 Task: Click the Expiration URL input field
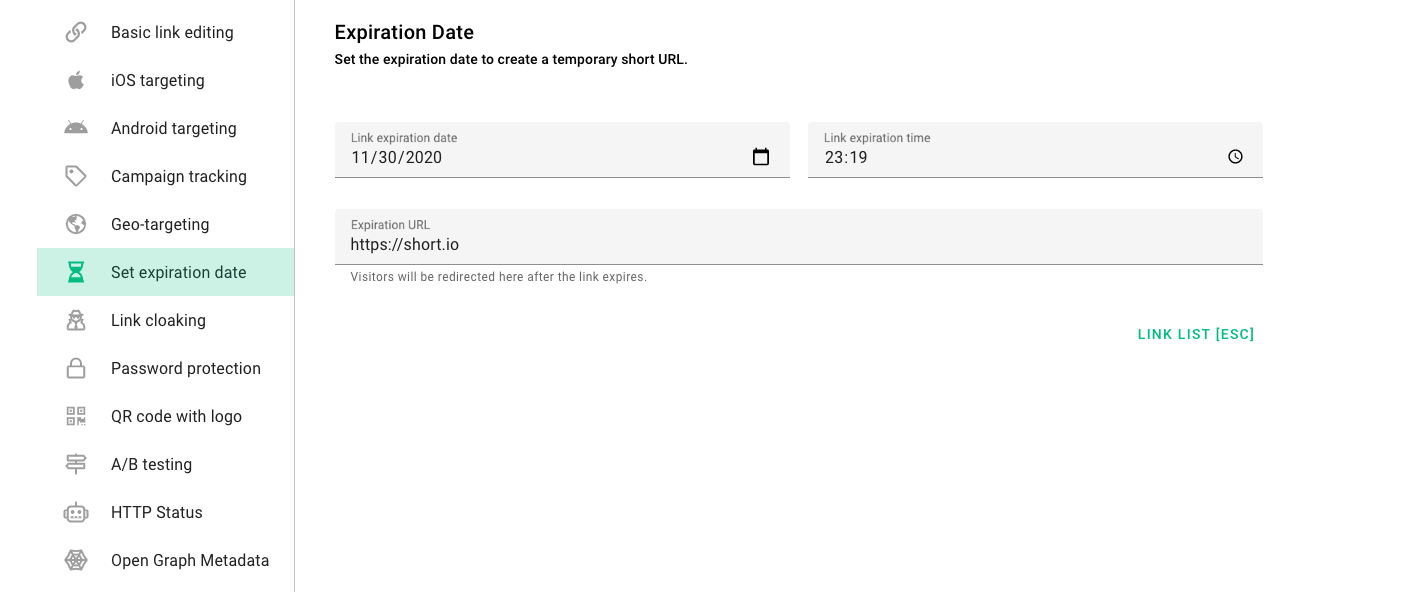[x=798, y=244]
